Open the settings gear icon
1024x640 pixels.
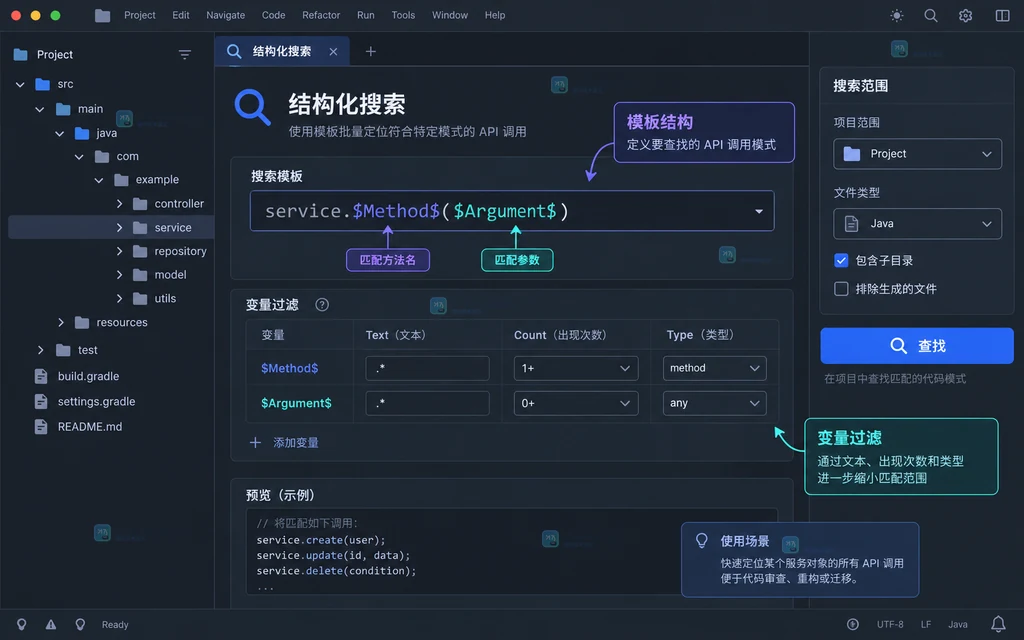coord(965,16)
